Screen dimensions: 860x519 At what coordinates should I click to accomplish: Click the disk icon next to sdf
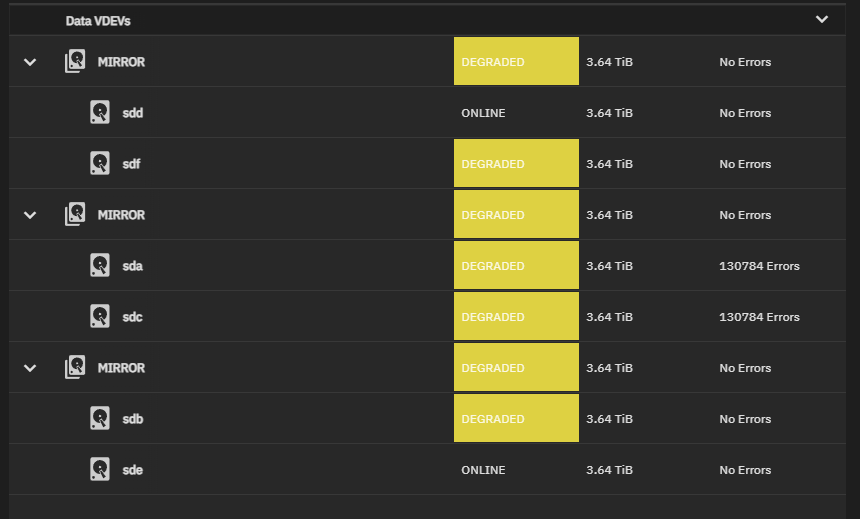pyautogui.click(x=100, y=163)
